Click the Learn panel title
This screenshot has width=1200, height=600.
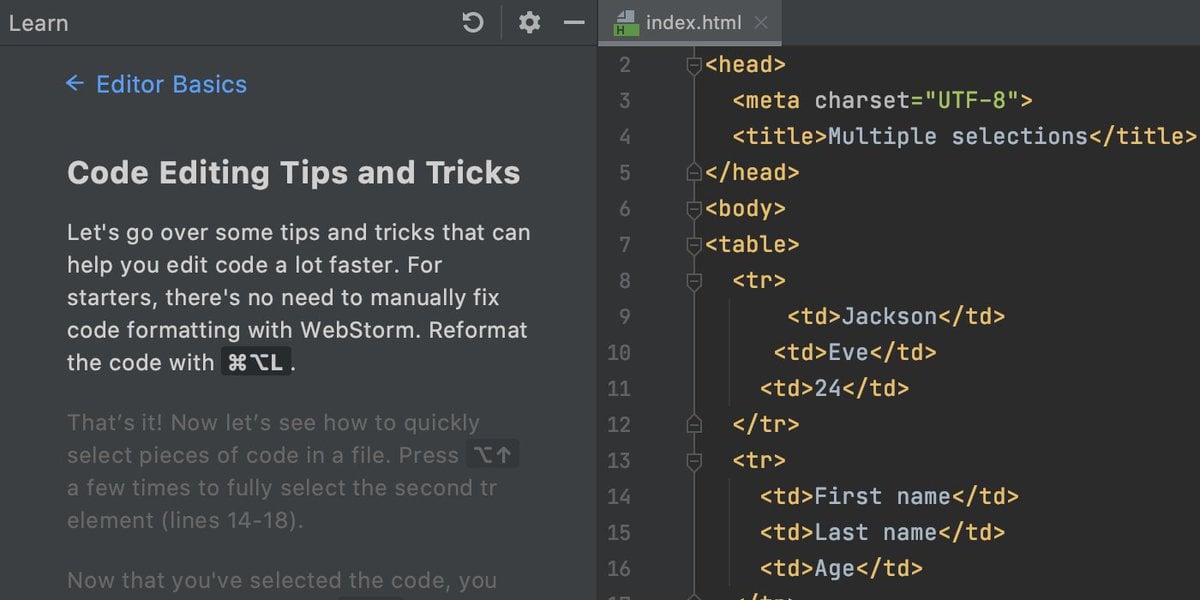[x=39, y=23]
